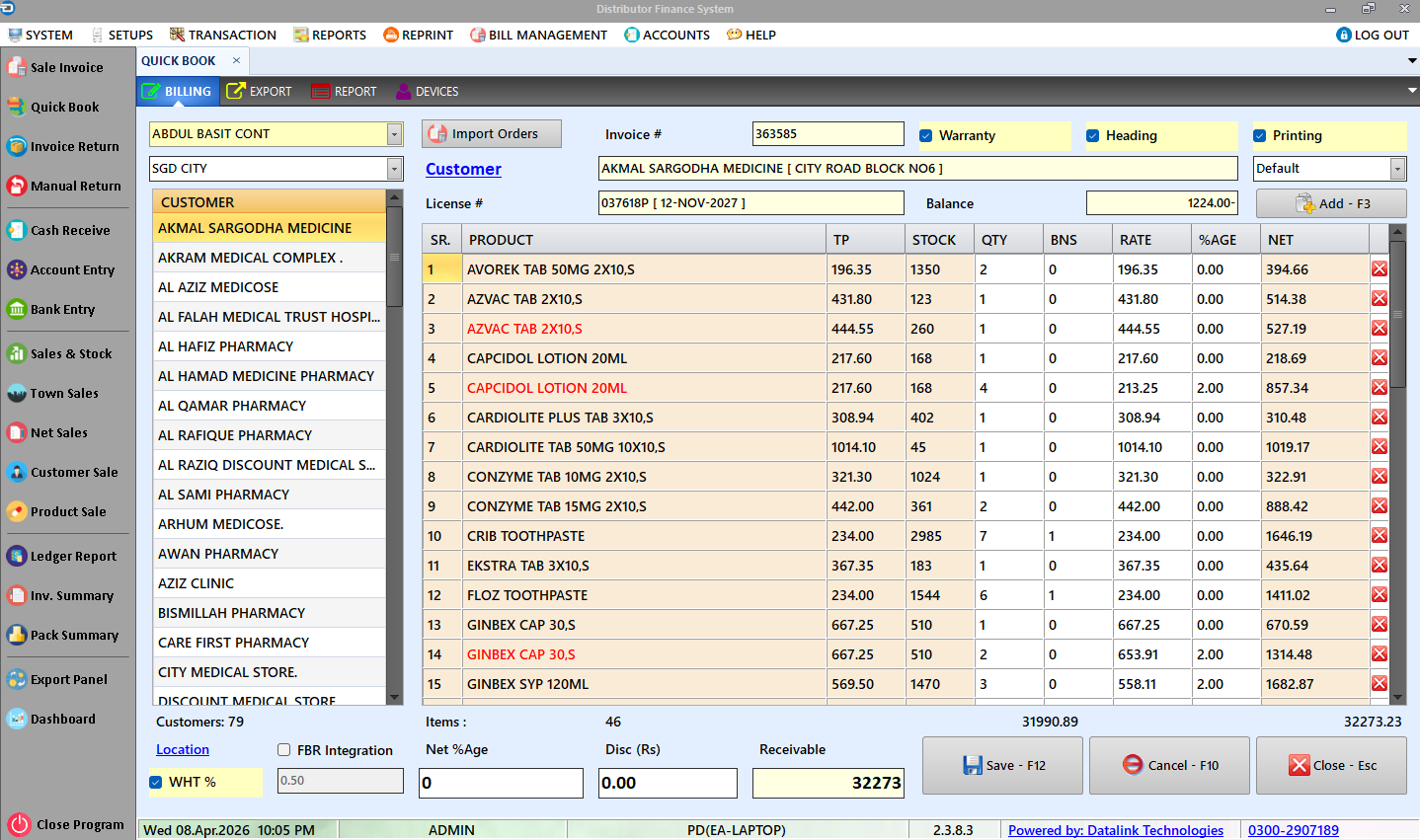The image size is (1420, 840).
Task: Open the REPORTS menu
Action: tap(330, 35)
